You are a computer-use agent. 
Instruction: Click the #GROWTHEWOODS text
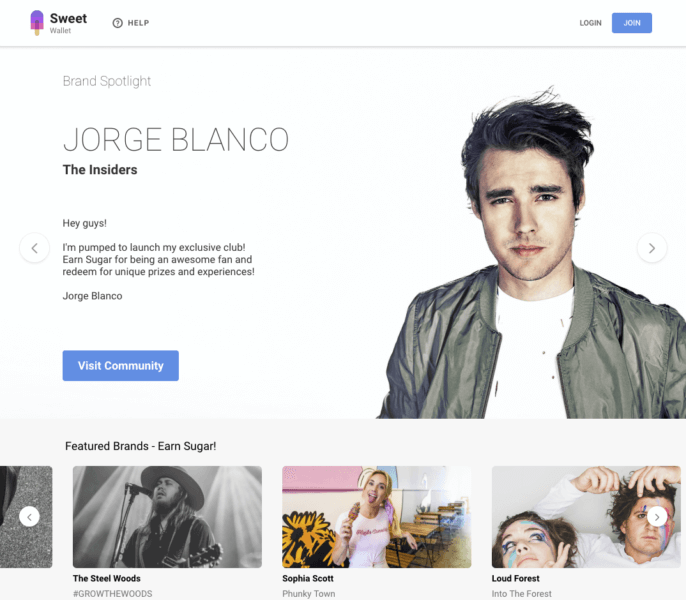click(112, 593)
